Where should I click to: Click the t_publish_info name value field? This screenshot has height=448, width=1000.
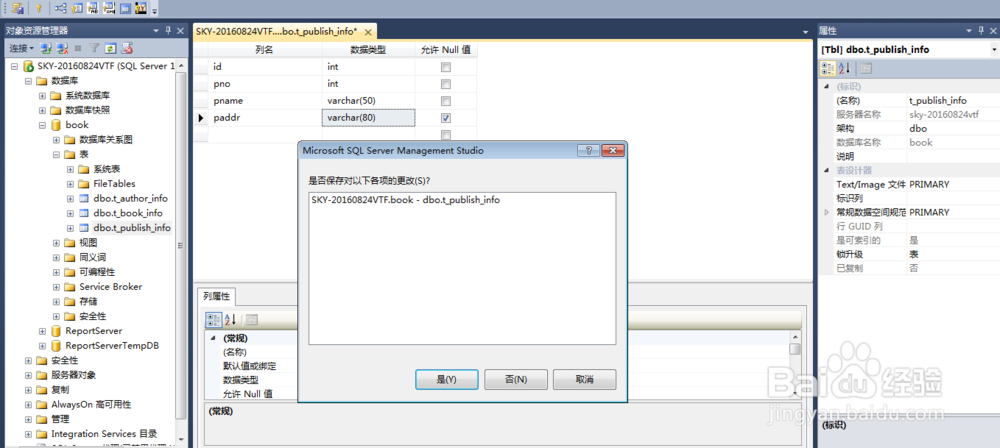952,101
